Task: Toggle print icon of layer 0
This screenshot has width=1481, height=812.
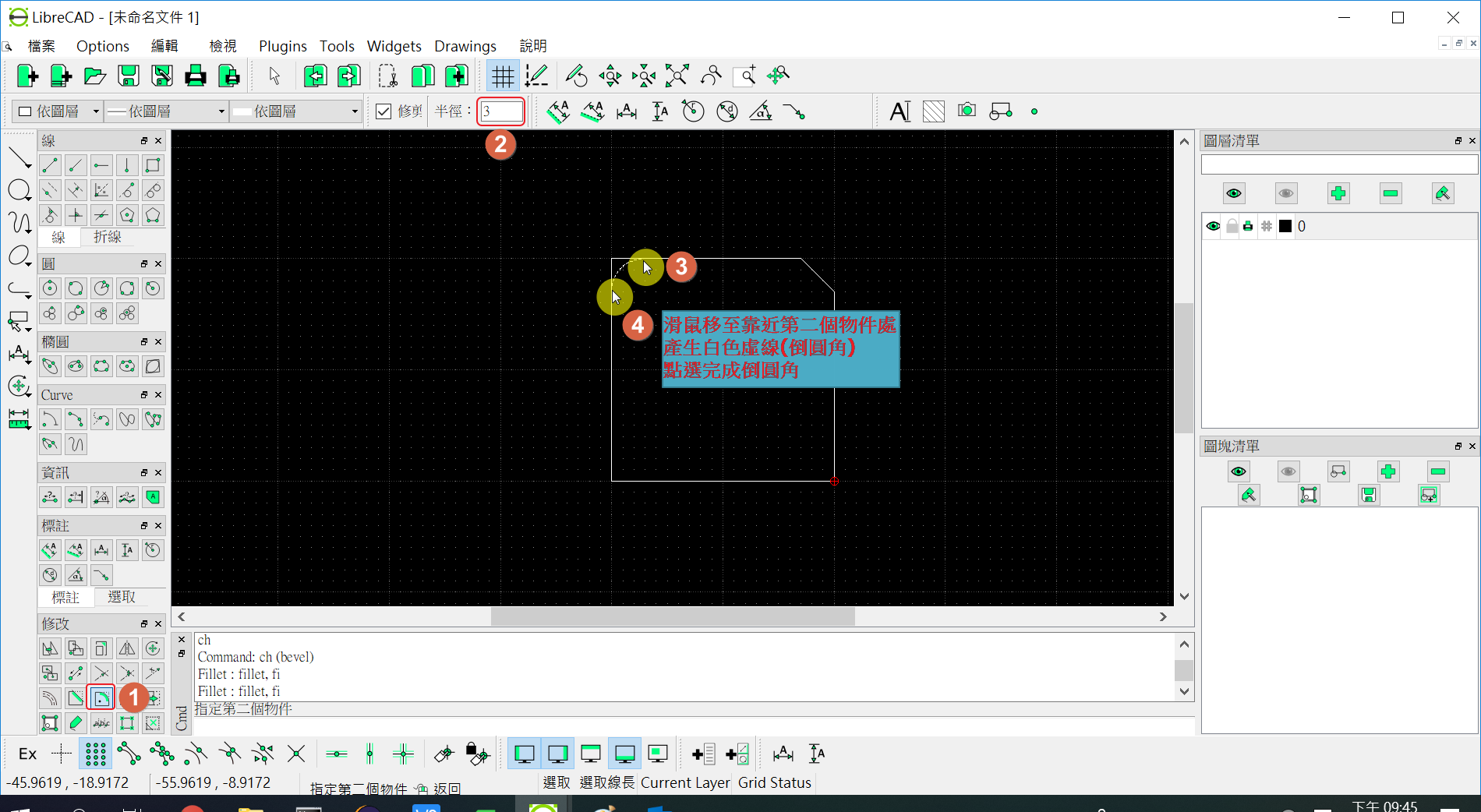Action: [x=1249, y=226]
